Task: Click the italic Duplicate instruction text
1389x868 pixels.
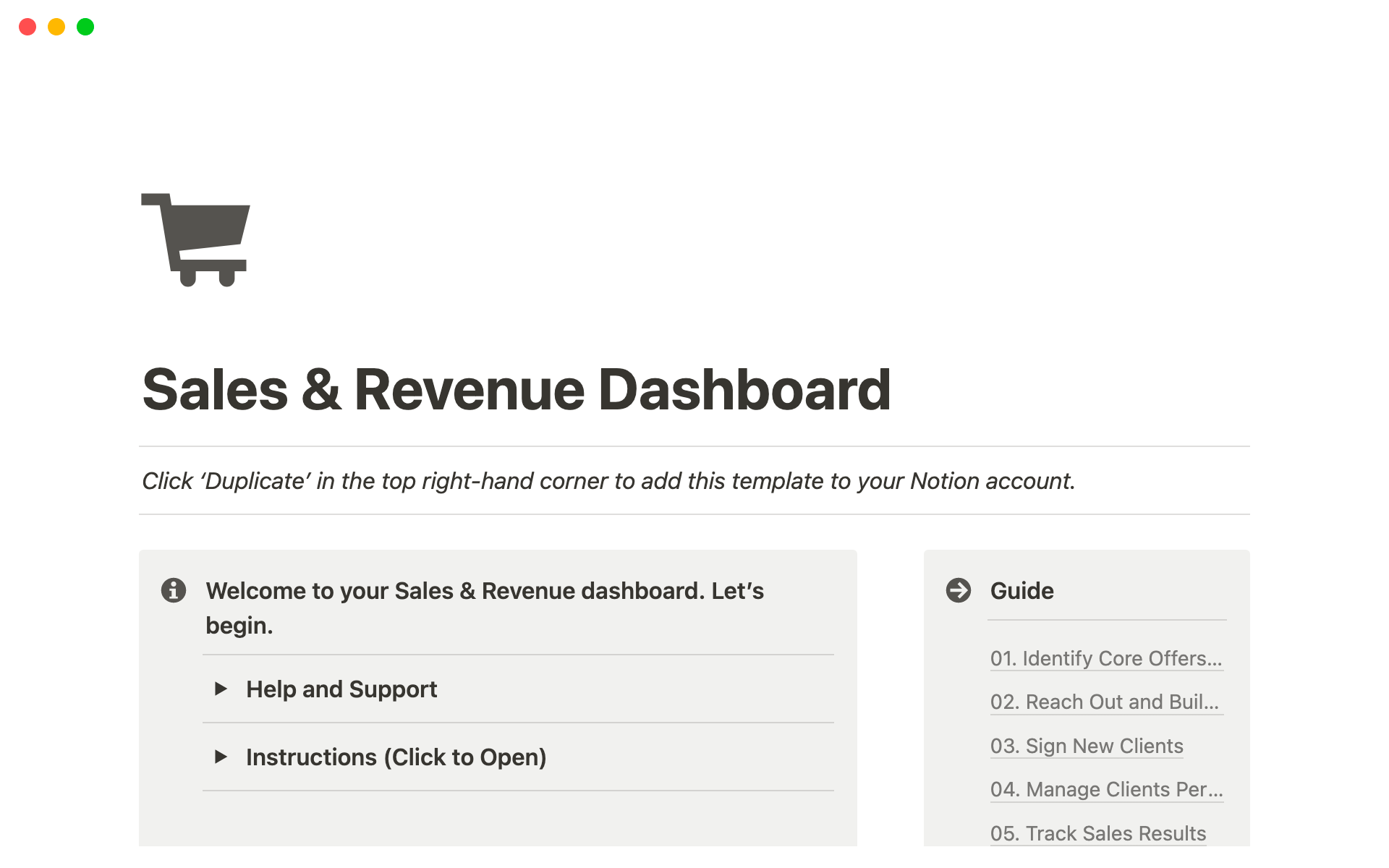Action: 608,481
